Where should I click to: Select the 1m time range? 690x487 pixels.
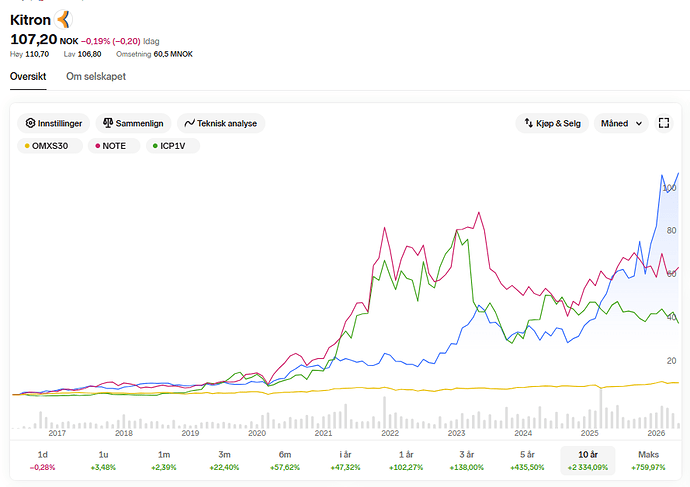[164, 460]
